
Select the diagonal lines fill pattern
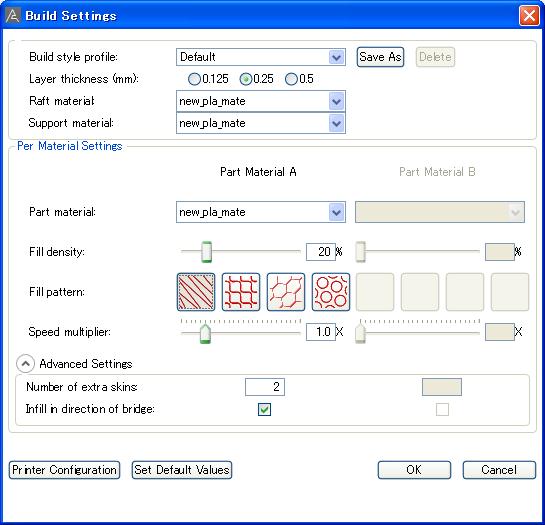pos(196,292)
